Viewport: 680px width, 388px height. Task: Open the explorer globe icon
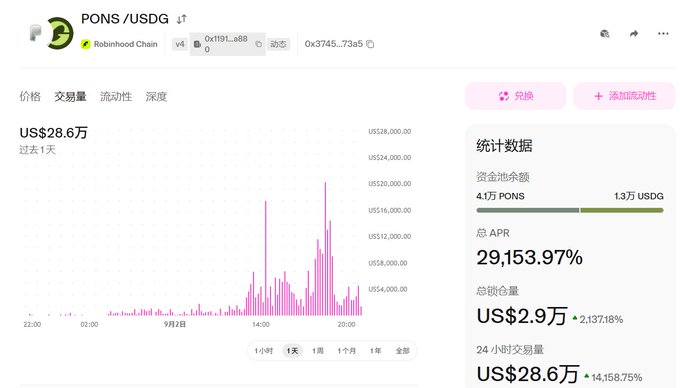[x=605, y=34]
